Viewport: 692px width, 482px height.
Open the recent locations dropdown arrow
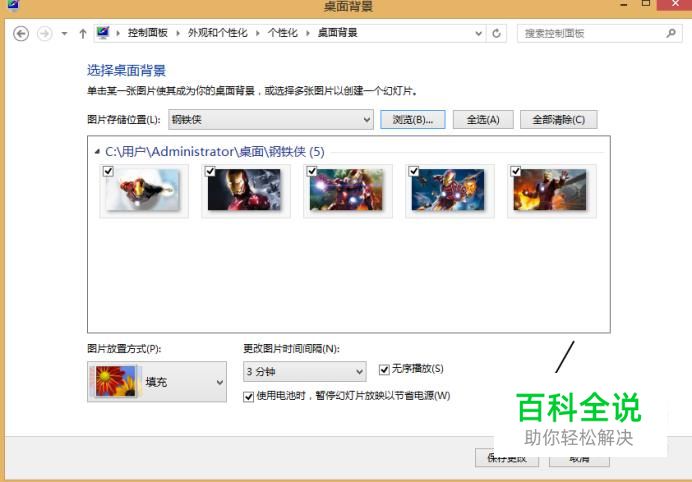pos(64,34)
